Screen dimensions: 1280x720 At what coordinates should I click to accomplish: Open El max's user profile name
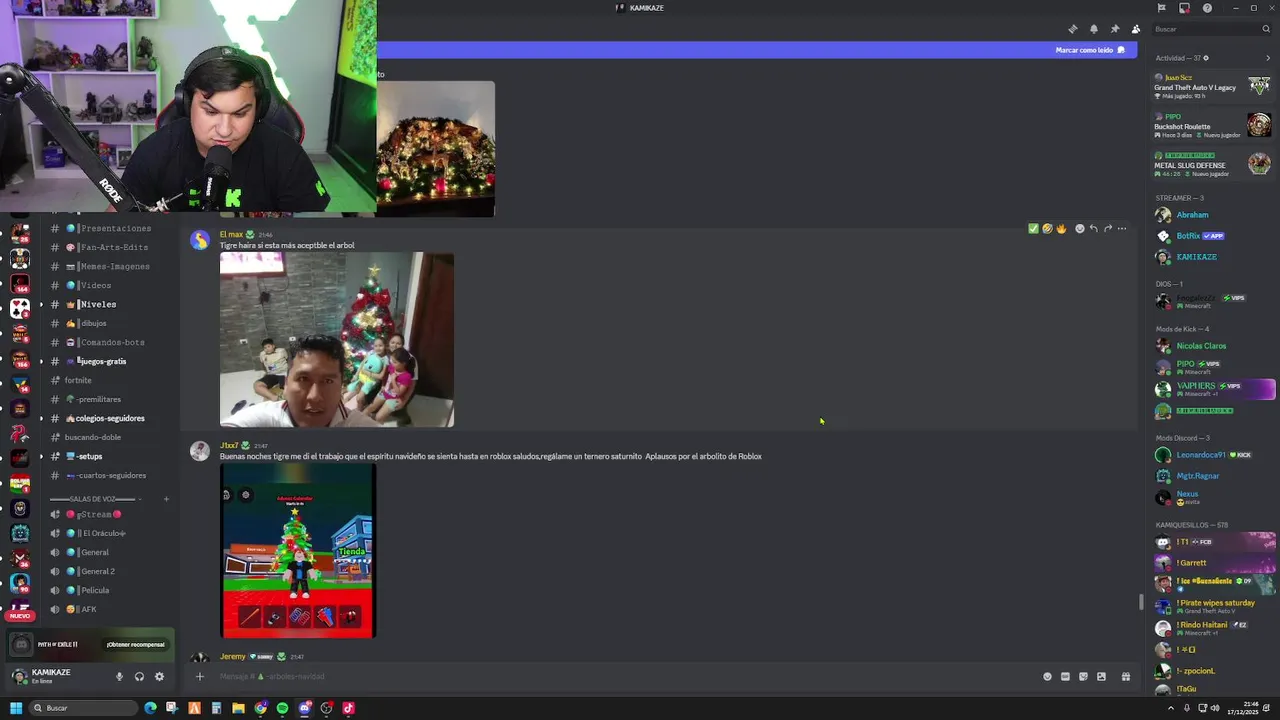pos(231,235)
